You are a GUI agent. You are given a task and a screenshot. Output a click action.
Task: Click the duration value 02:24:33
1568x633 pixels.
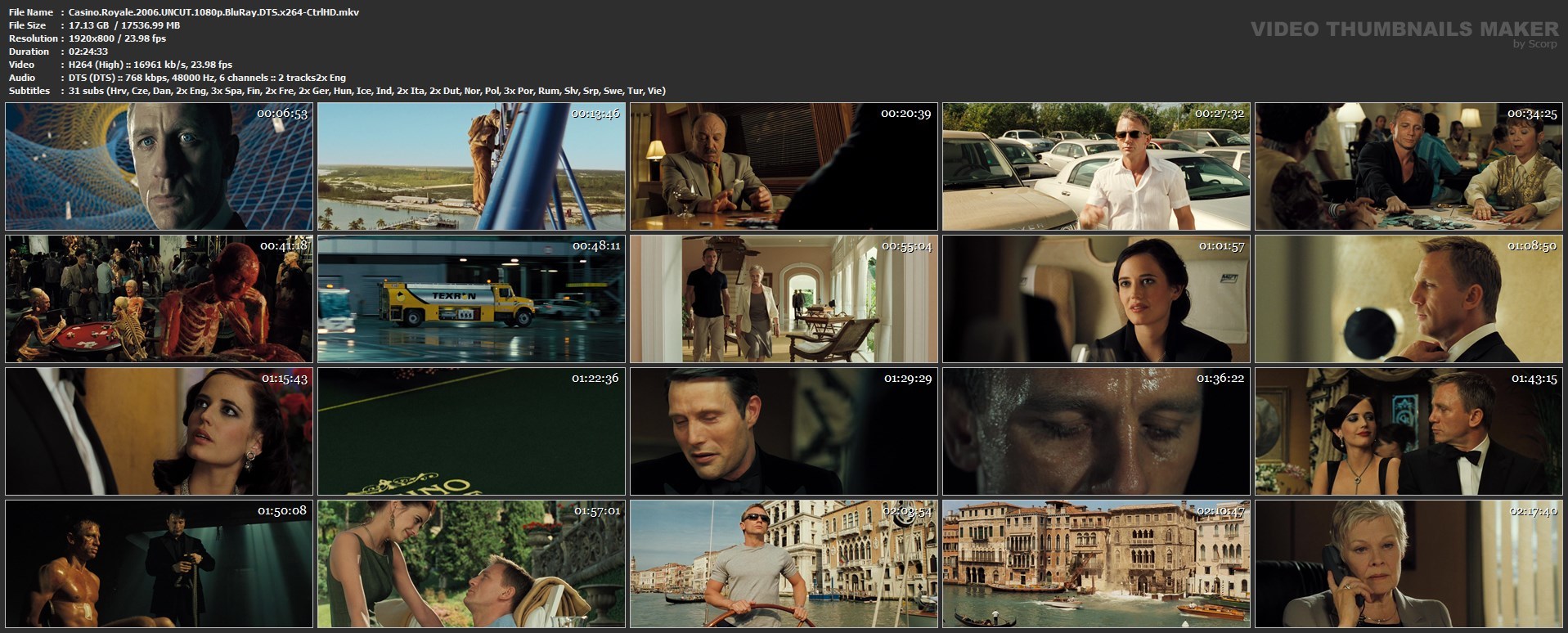[88, 52]
